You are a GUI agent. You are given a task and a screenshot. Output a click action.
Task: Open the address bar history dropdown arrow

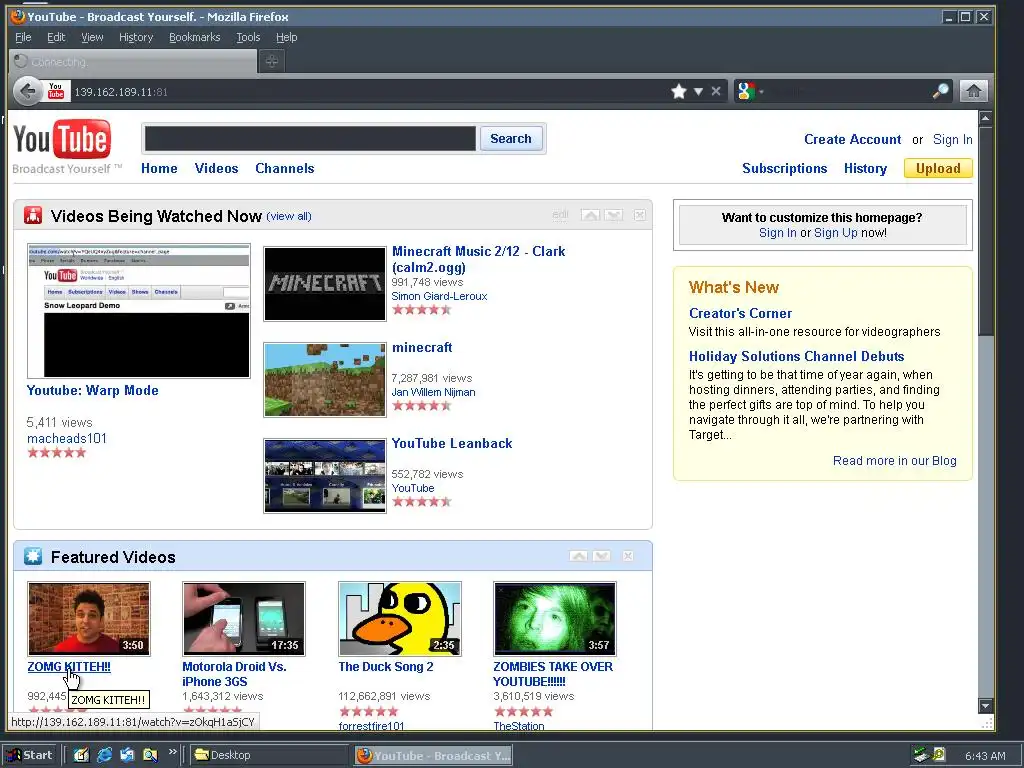point(698,91)
